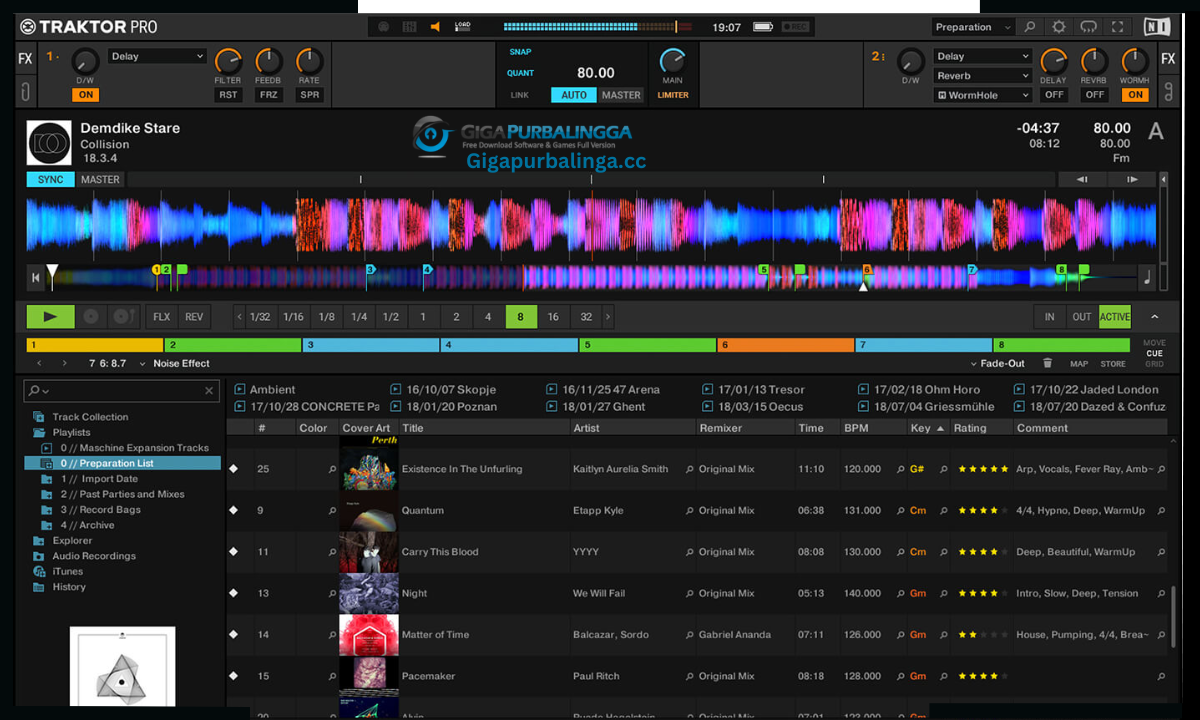Adjust the MAIN volume knob
The image size is (1200, 720).
[x=672, y=60]
